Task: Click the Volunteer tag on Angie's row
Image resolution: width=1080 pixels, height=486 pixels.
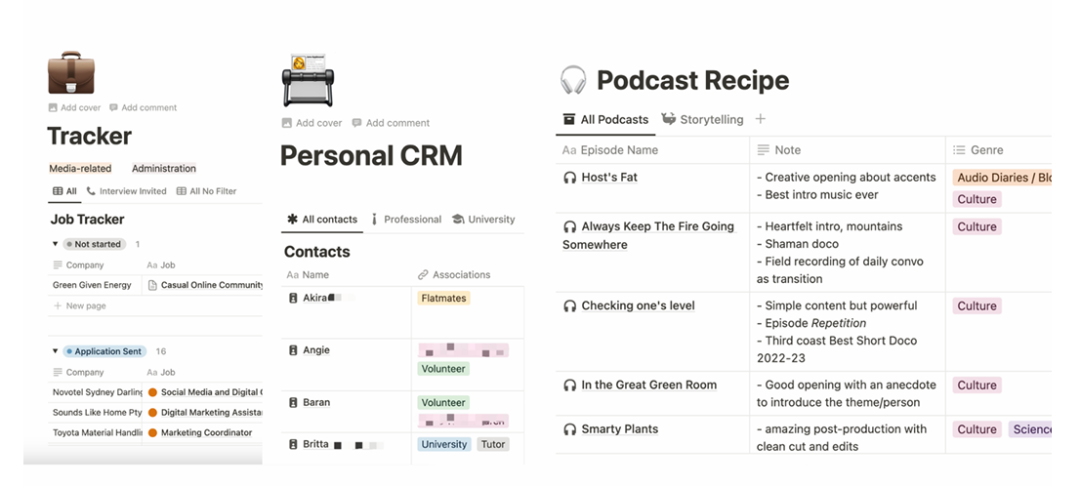Action: tap(444, 369)
